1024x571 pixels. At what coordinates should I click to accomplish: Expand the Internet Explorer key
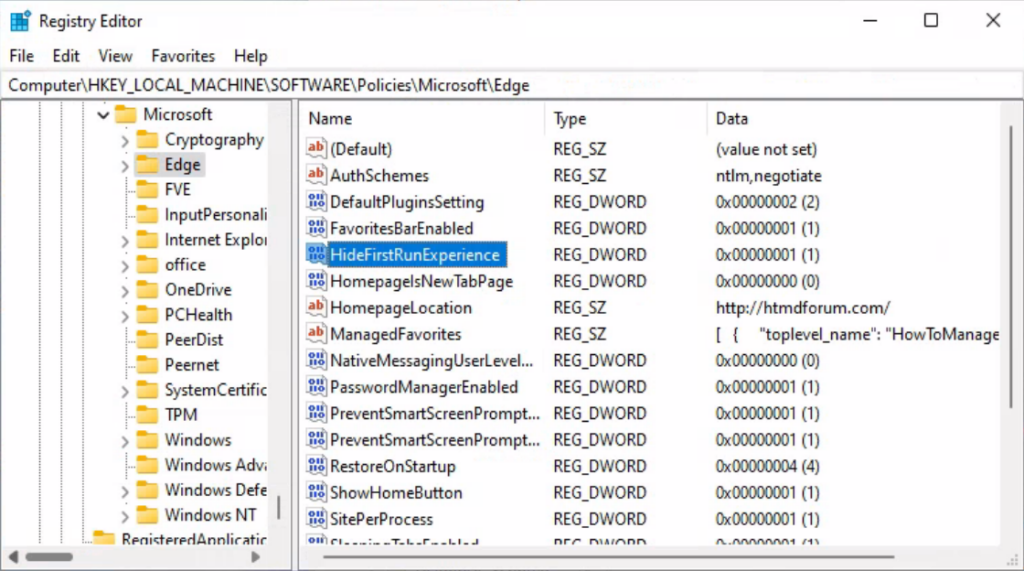tap(125, 241)
